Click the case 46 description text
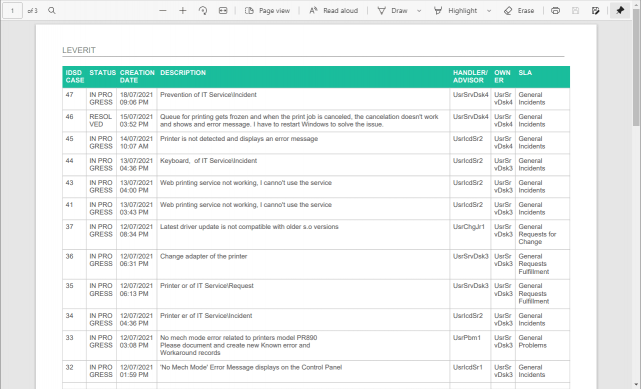Viewport: 641px width, 389px height. tap(299, 121)
